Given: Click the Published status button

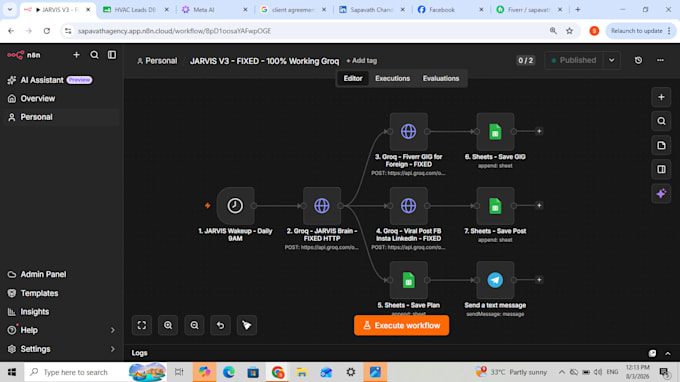Looking at the screenshot, I should (574, 60).
